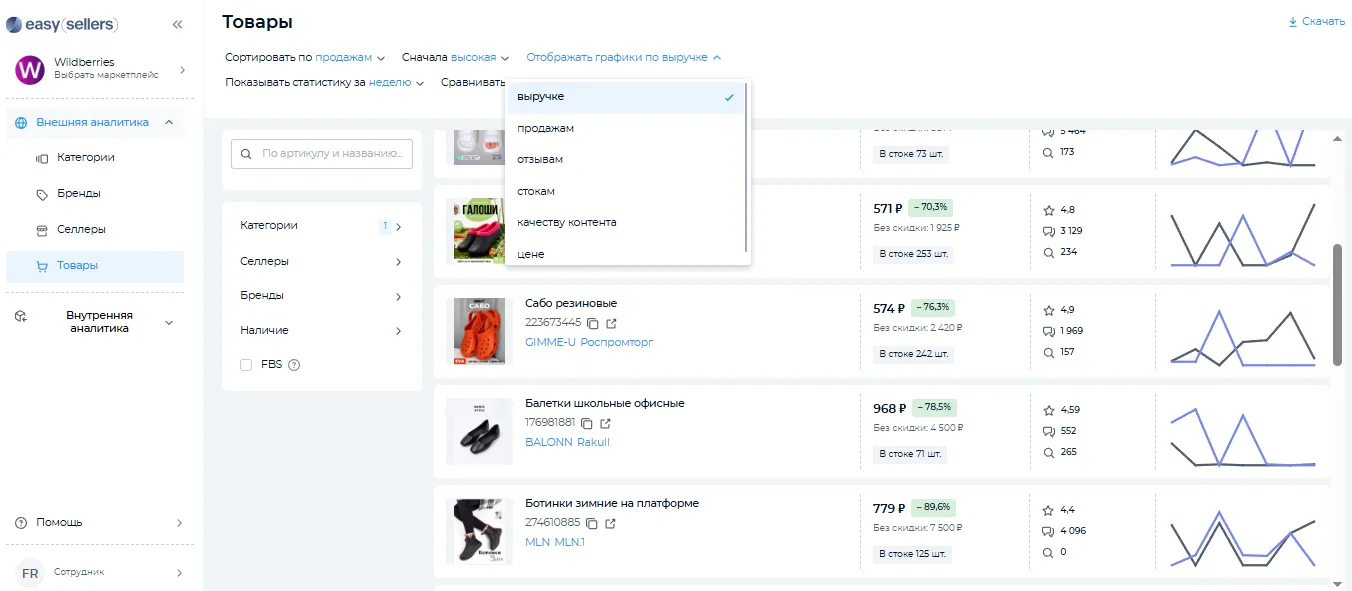This screenshot has height=591, width=1352.
Task: Select продажам option in dropdown list
Action: (545, 128)
